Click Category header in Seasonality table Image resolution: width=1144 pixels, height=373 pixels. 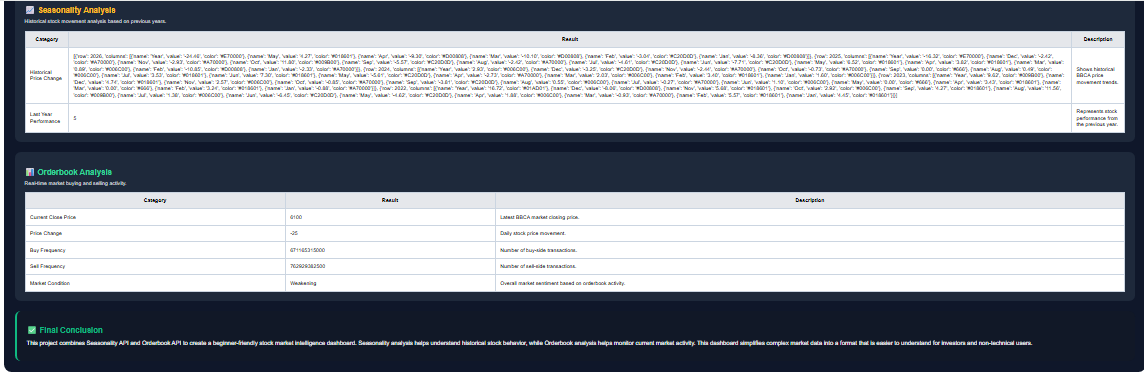pos(47,39)
